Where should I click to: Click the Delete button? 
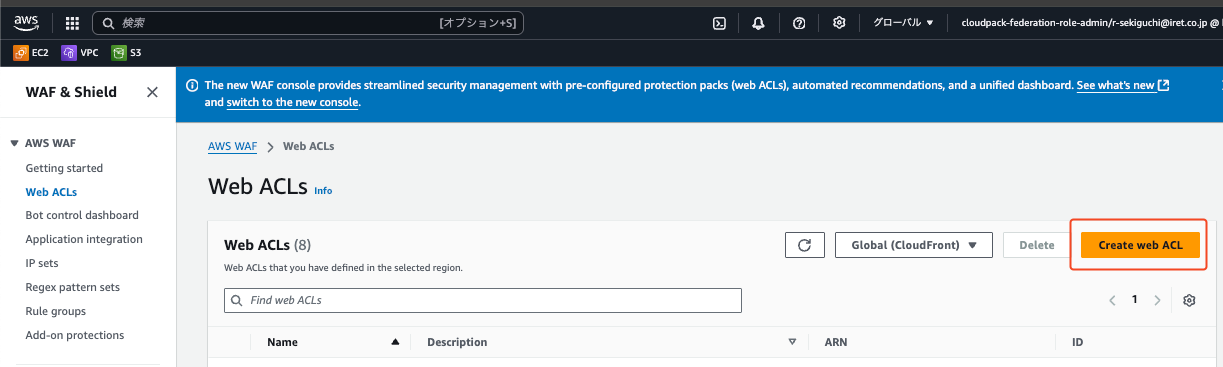(1036, 245)
